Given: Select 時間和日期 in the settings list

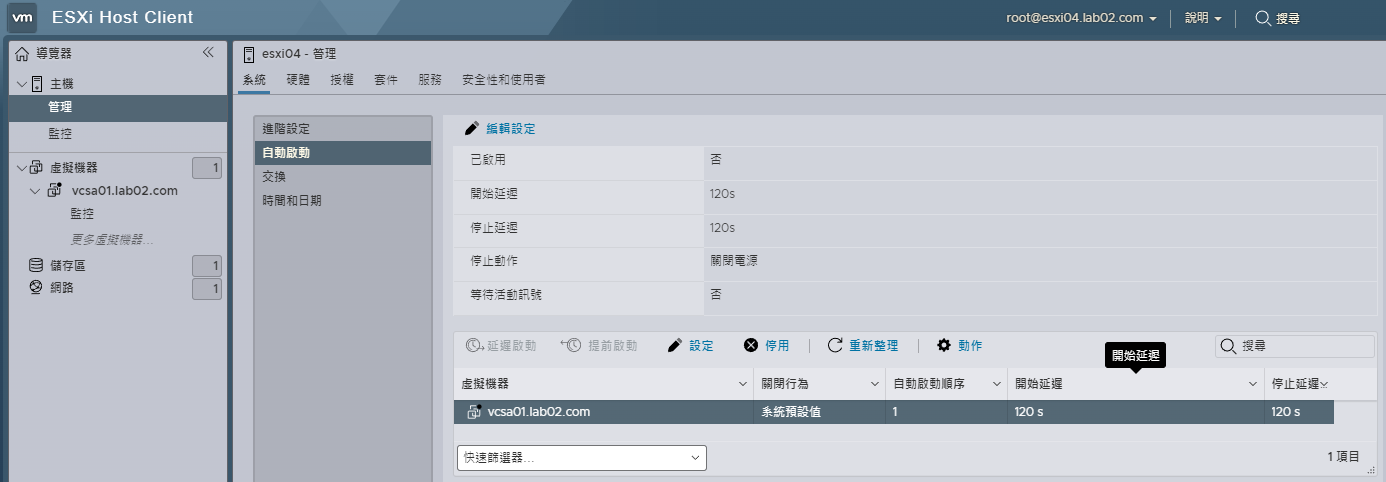Looking at the screenshot, I should (343, 200).
